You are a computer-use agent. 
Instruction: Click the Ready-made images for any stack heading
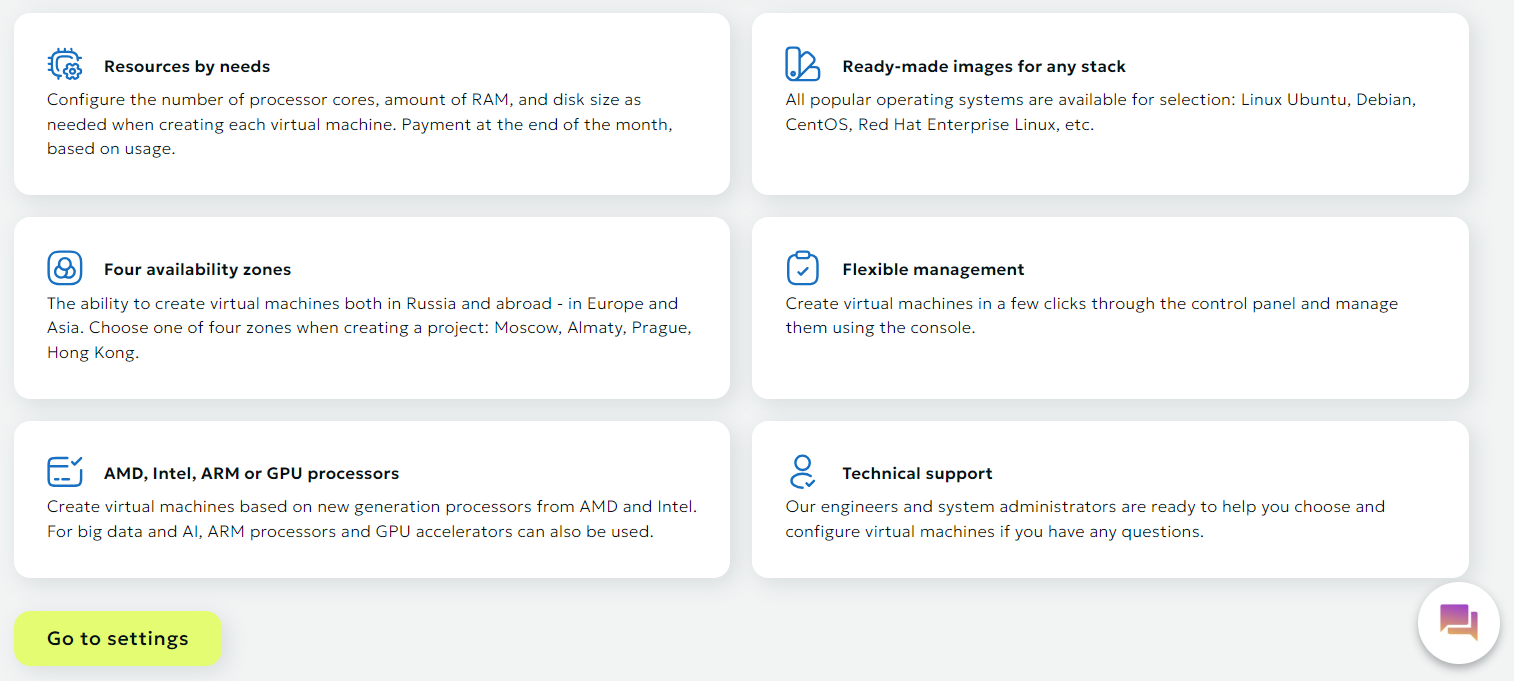984,67
